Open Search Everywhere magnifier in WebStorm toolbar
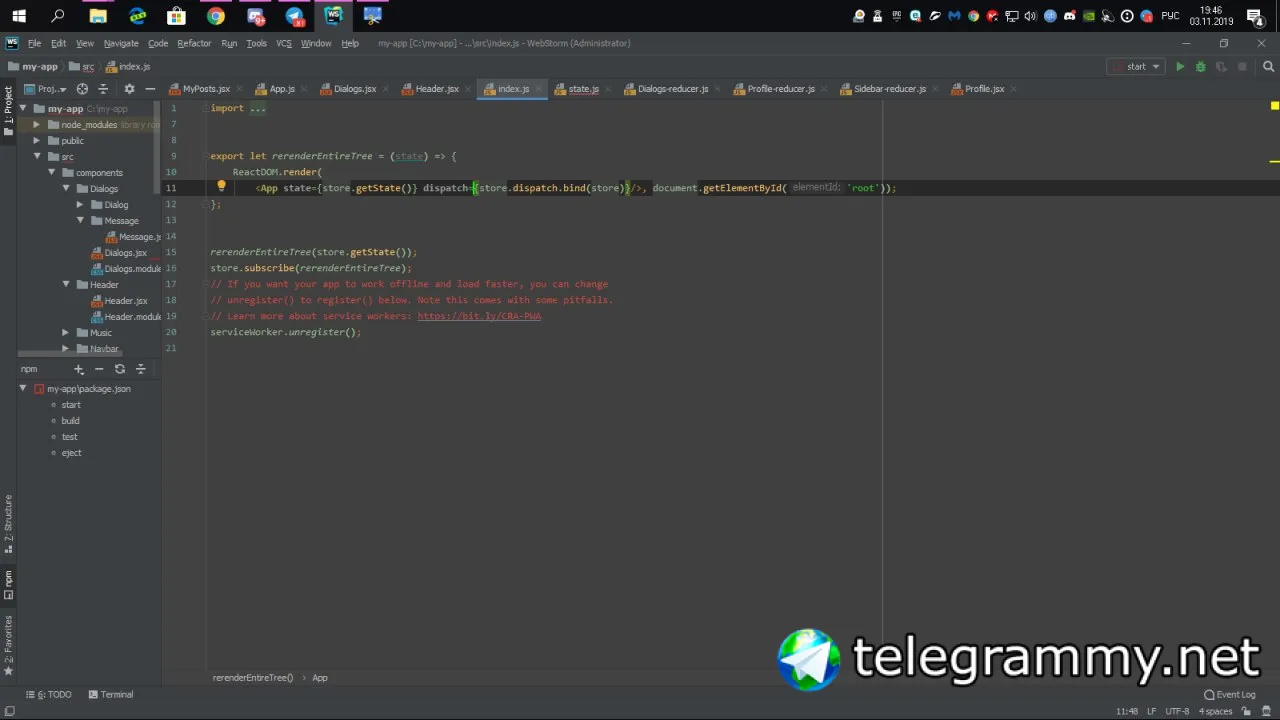 point(1269,67)
